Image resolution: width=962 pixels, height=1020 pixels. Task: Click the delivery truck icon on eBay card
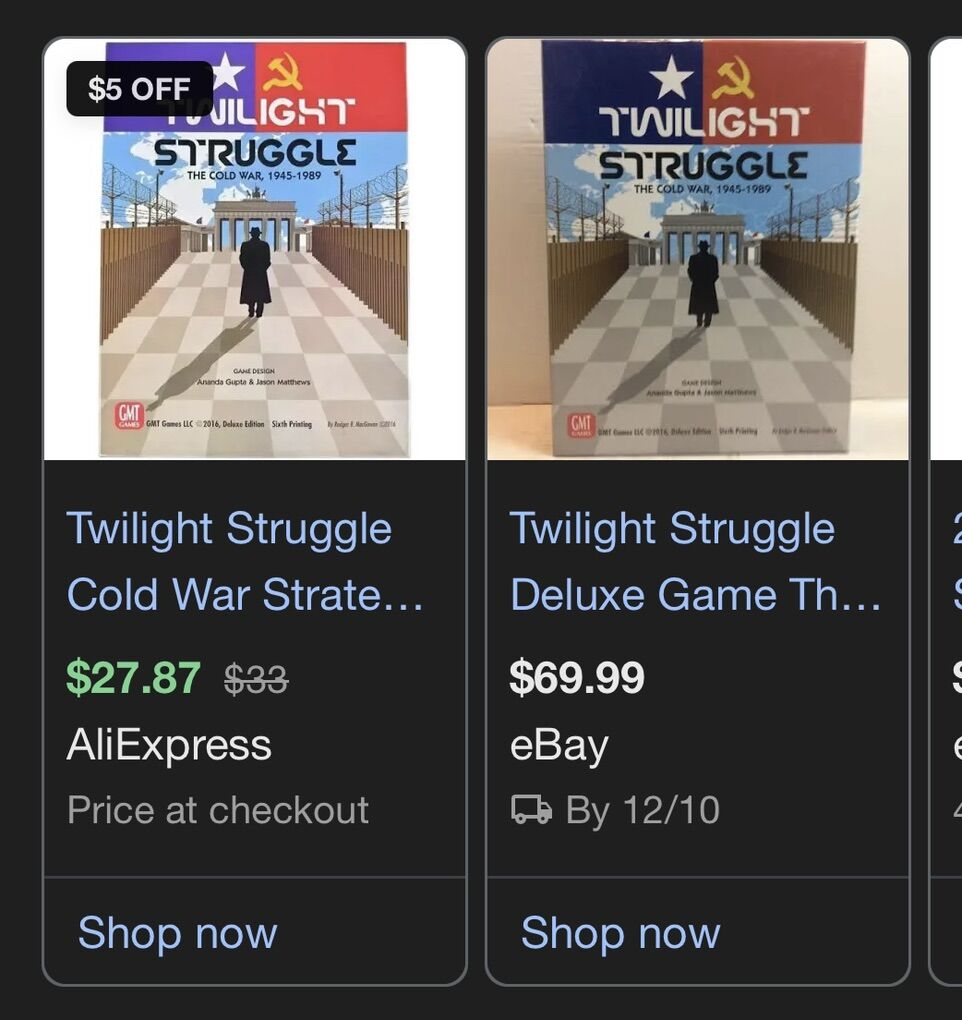[x=531, y=810]
